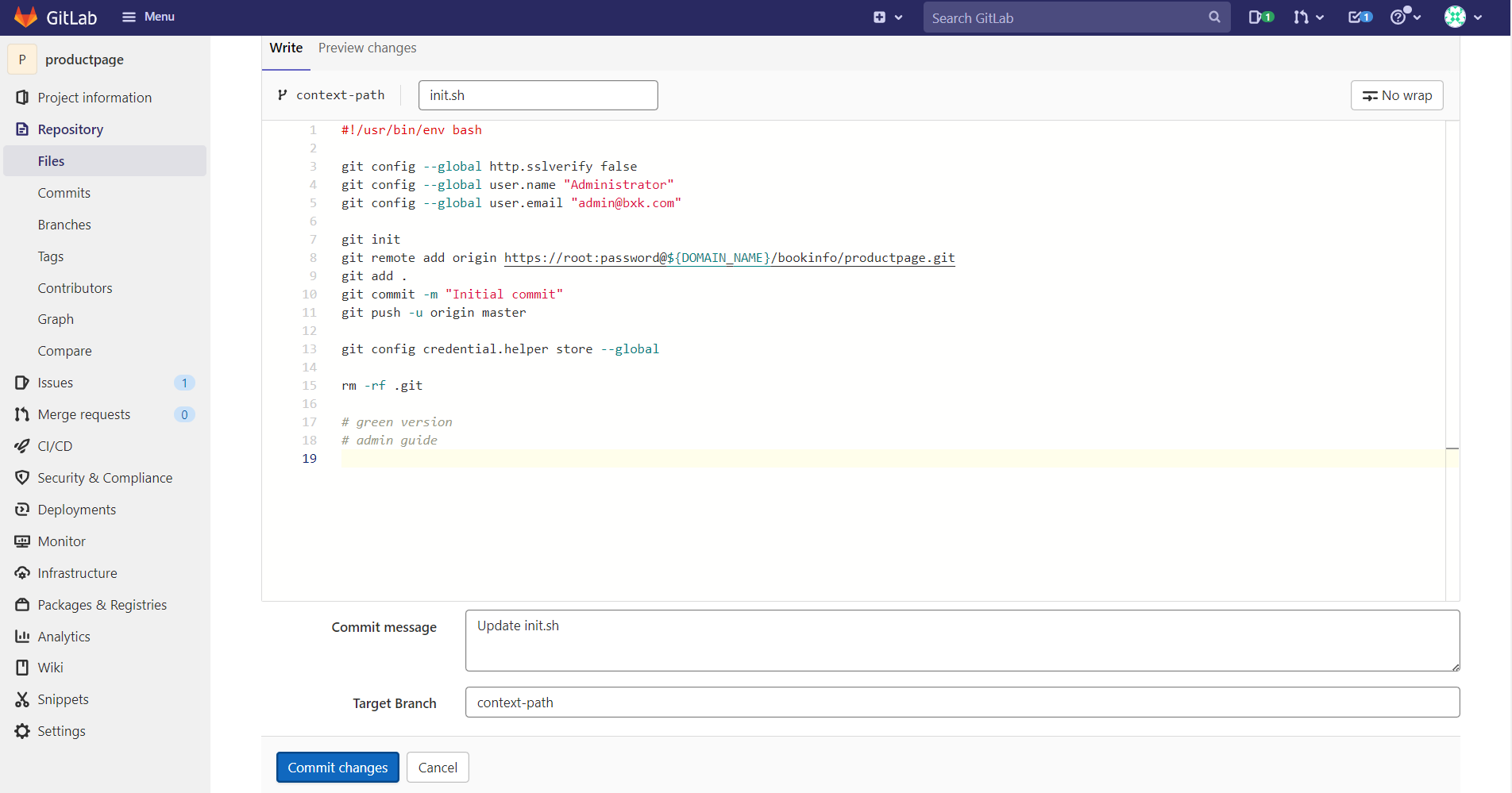
Task: Click the Settings gear icon
Action: click(22, 731)
